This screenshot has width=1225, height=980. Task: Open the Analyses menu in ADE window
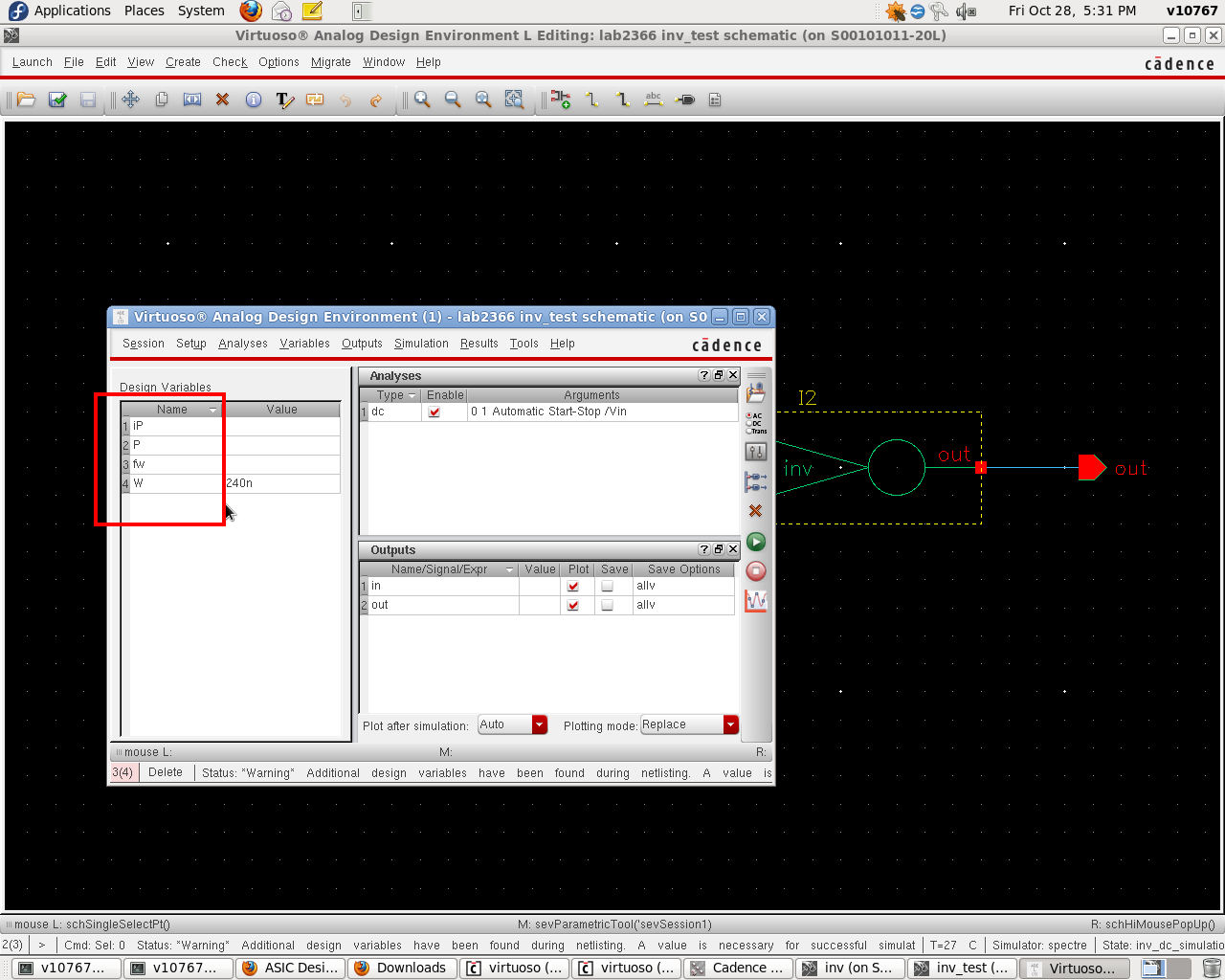click(x=243, y=344)
